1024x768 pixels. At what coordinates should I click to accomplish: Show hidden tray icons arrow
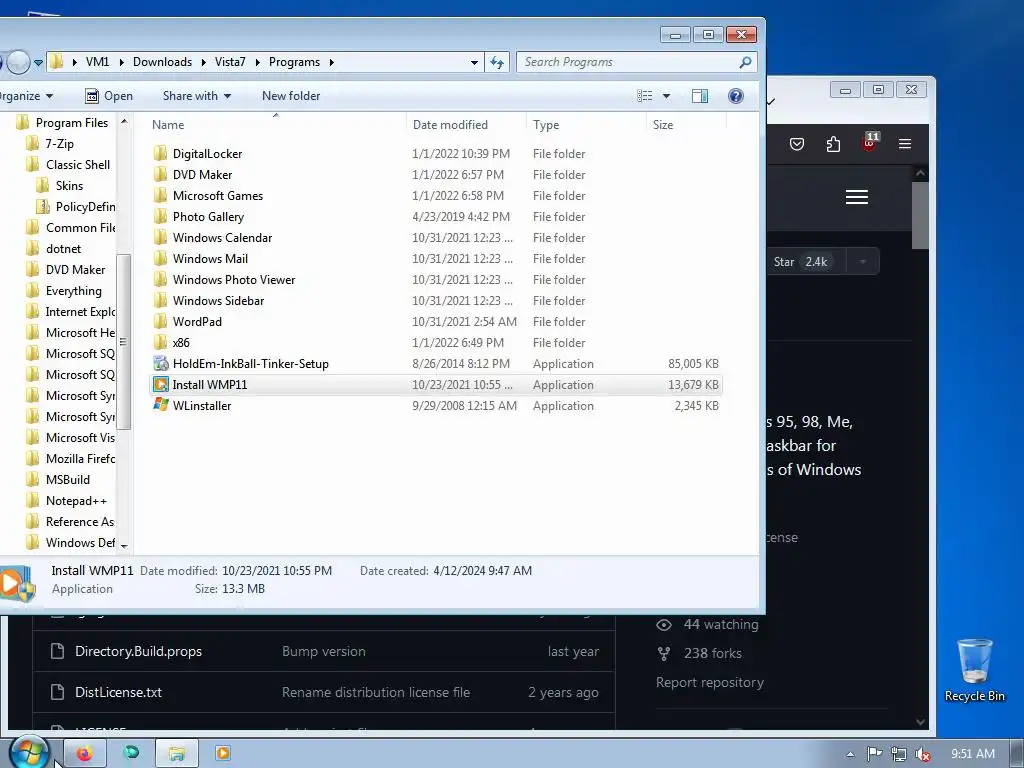[x=850, y=754]
